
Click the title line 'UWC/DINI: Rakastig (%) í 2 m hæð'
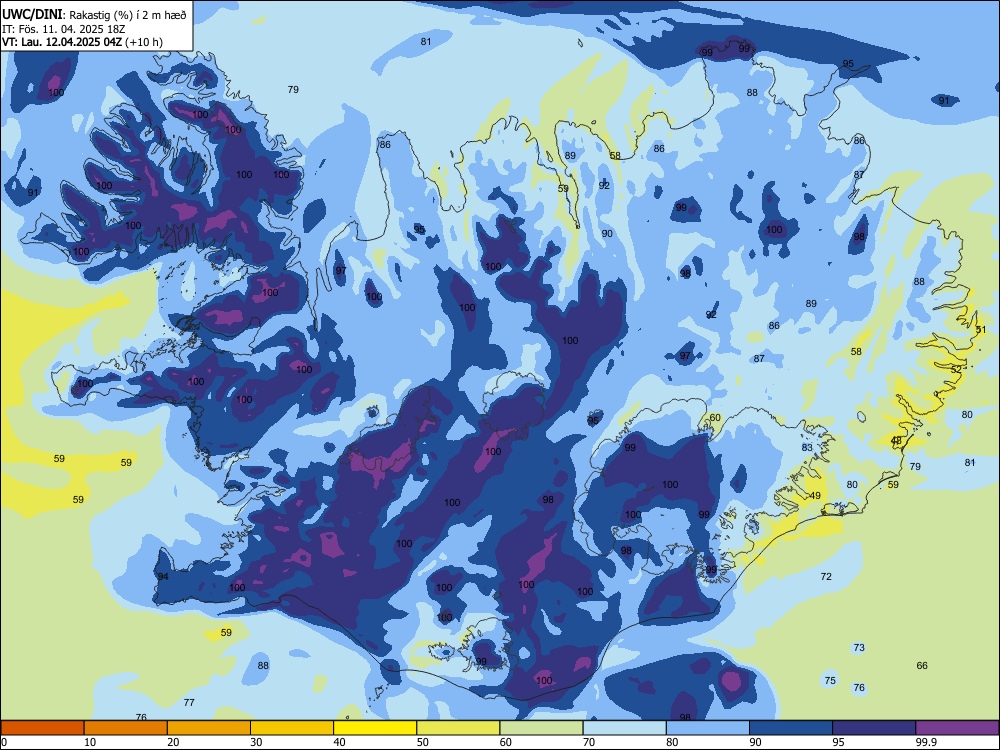[x=94, y=14]
